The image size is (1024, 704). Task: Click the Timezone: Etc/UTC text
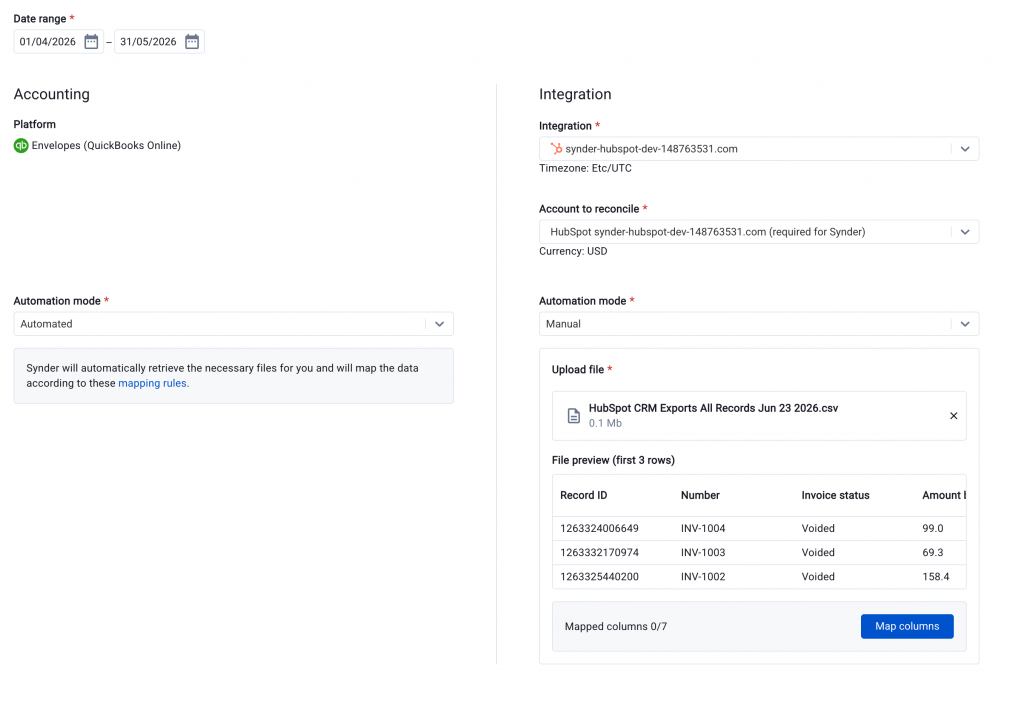coord(585,168)
